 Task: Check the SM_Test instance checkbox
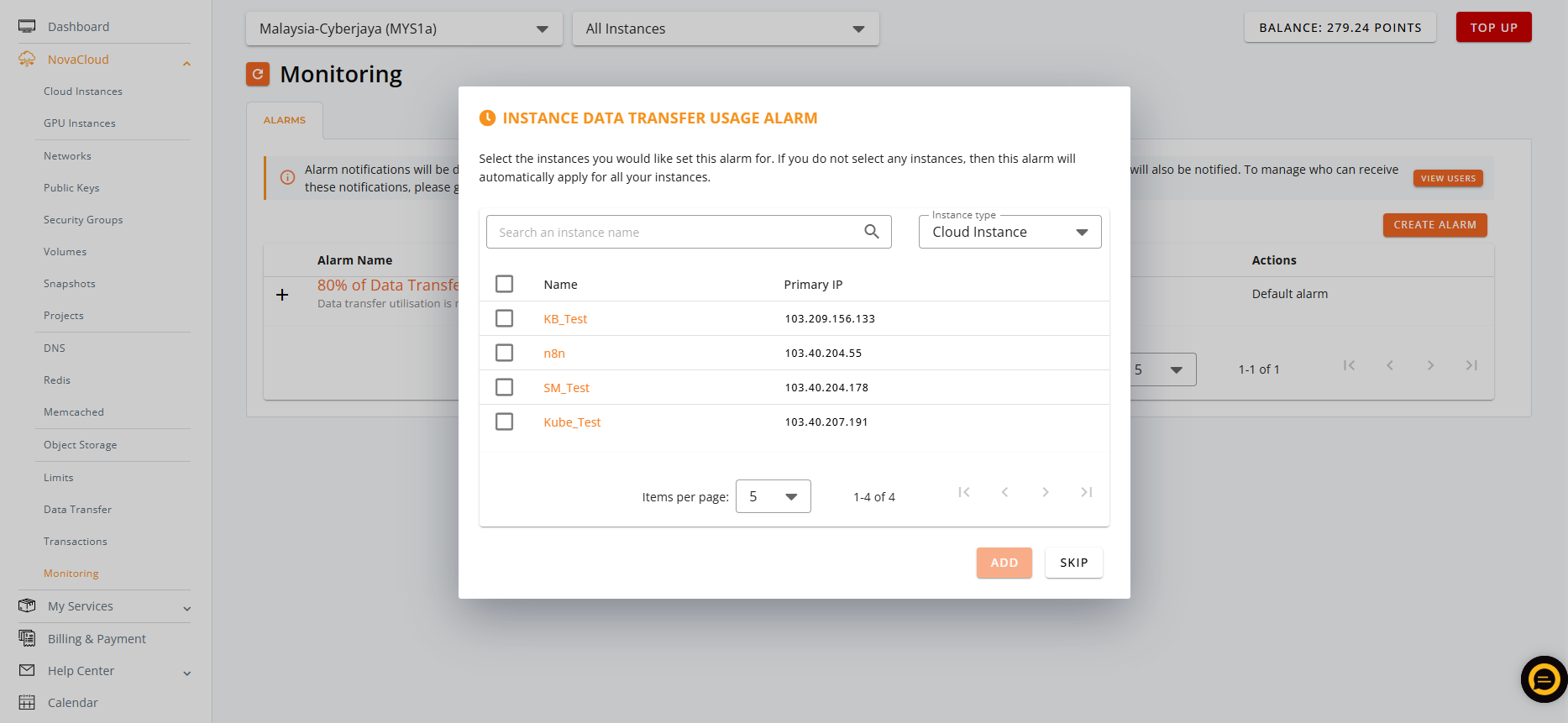tap(504, 387)
